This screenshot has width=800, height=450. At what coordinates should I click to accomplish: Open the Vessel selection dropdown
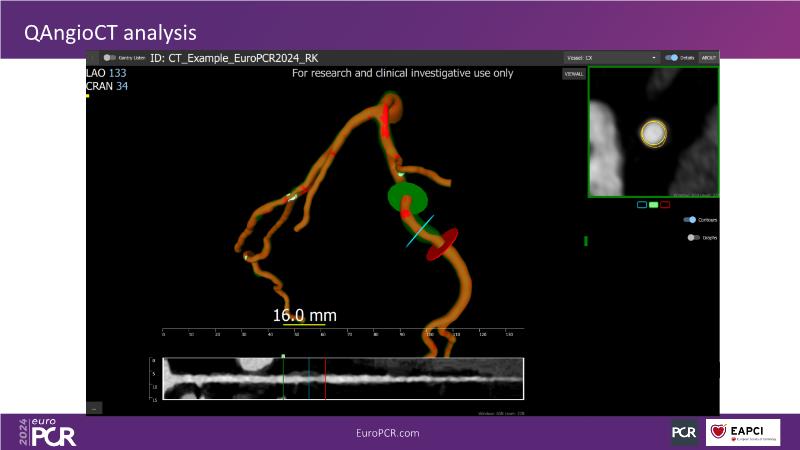[612, 58]
